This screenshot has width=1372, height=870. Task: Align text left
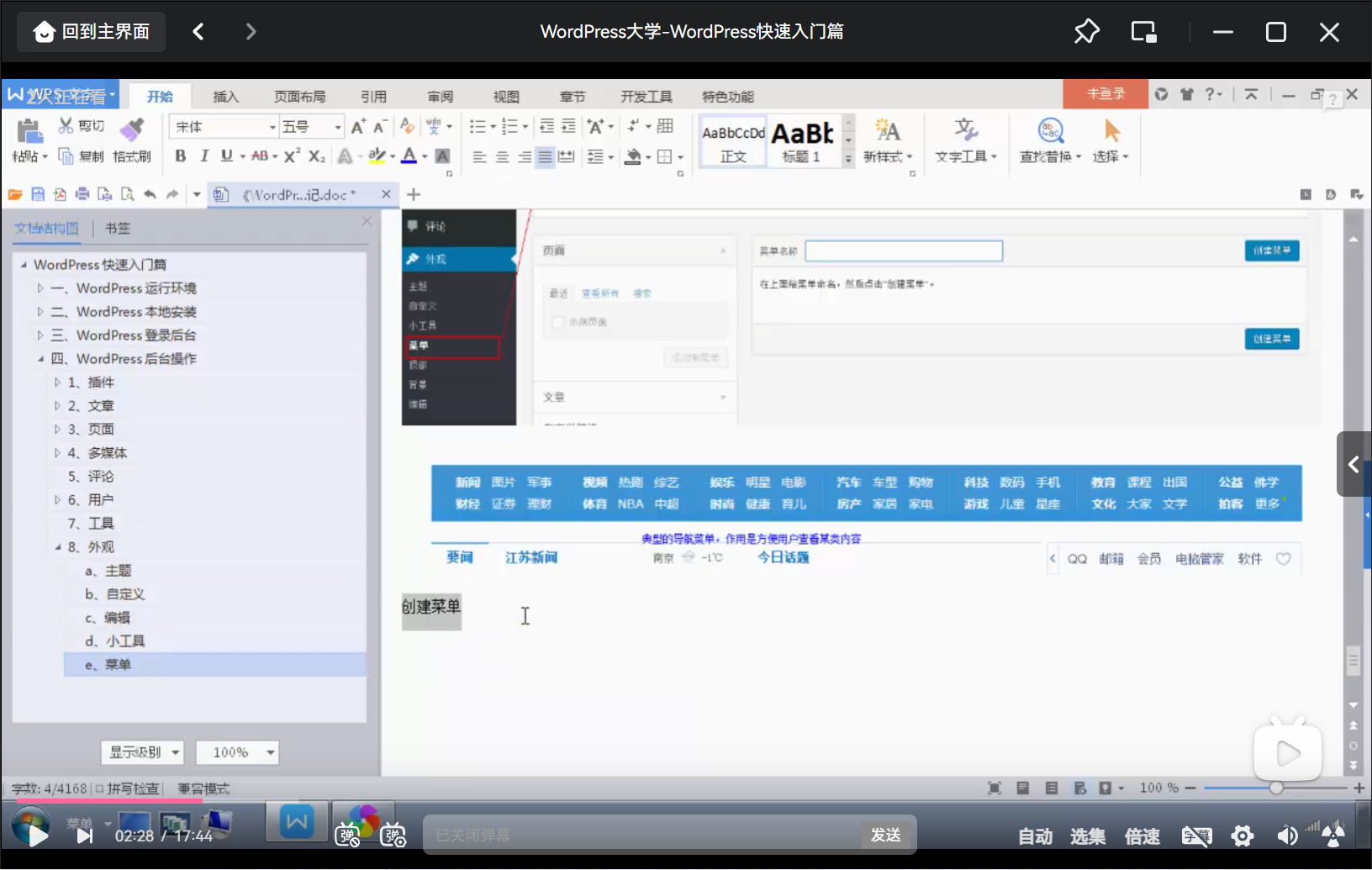click(x=479, y=156)
